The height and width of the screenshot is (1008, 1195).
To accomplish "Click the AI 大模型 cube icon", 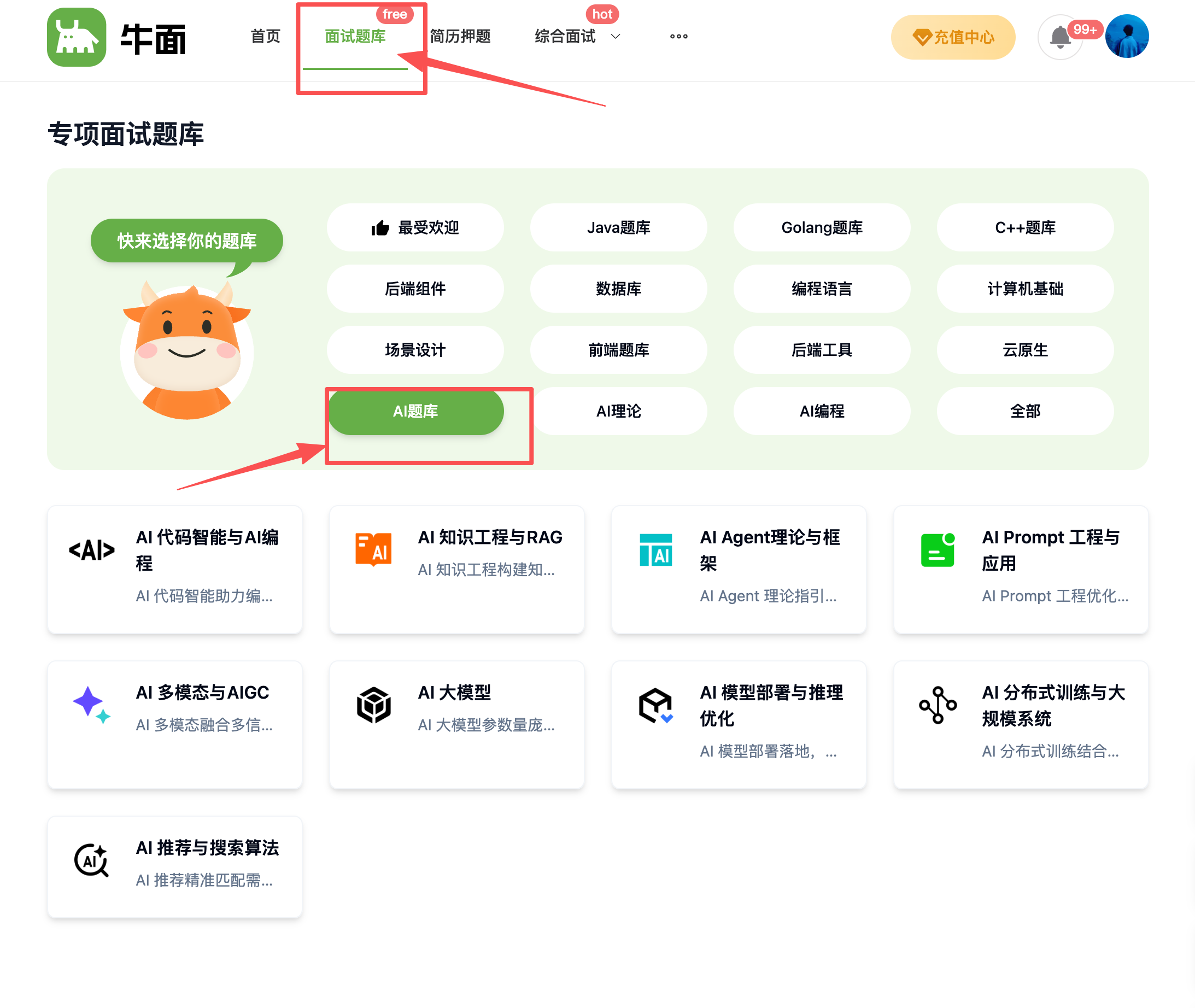I will click(x=373, y=705).
